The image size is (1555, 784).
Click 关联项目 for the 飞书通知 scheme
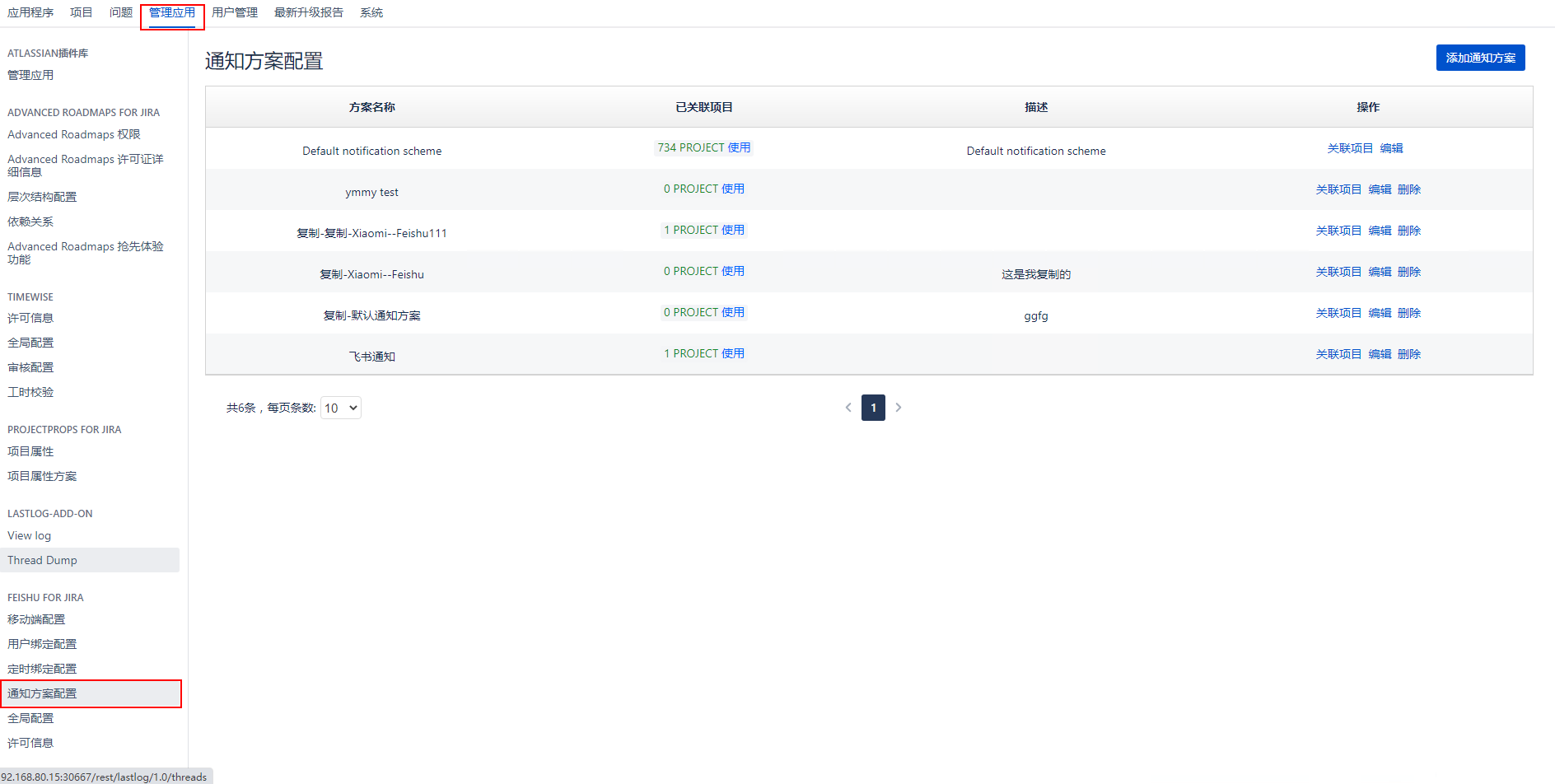[1338, 354]
